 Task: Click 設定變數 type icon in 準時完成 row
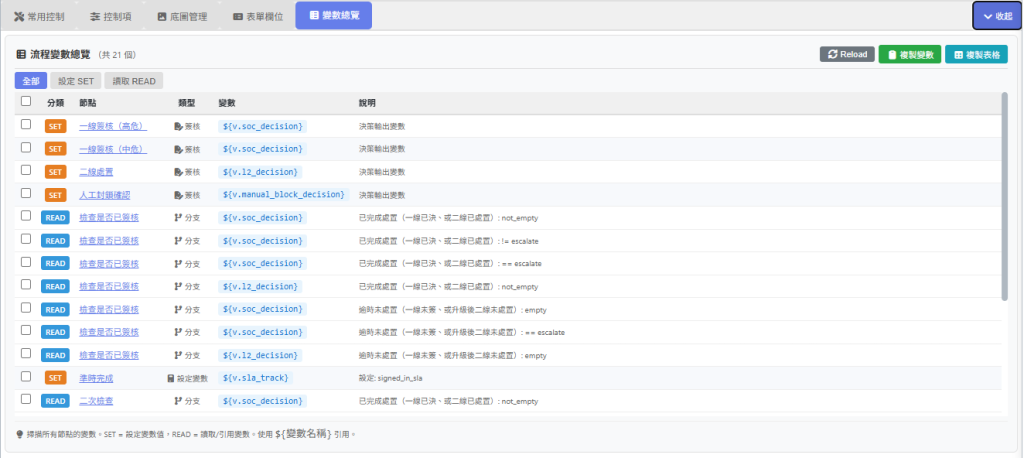click(x=171, y=378)
